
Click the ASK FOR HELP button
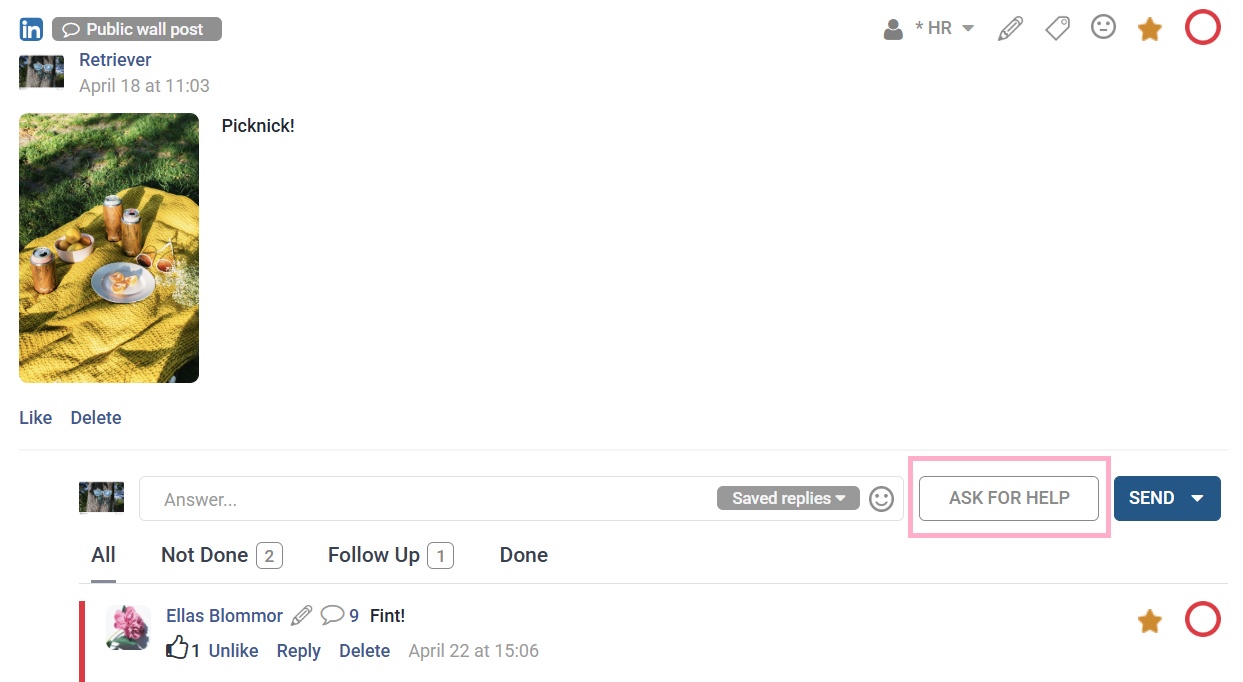(x=1009, y=498)
